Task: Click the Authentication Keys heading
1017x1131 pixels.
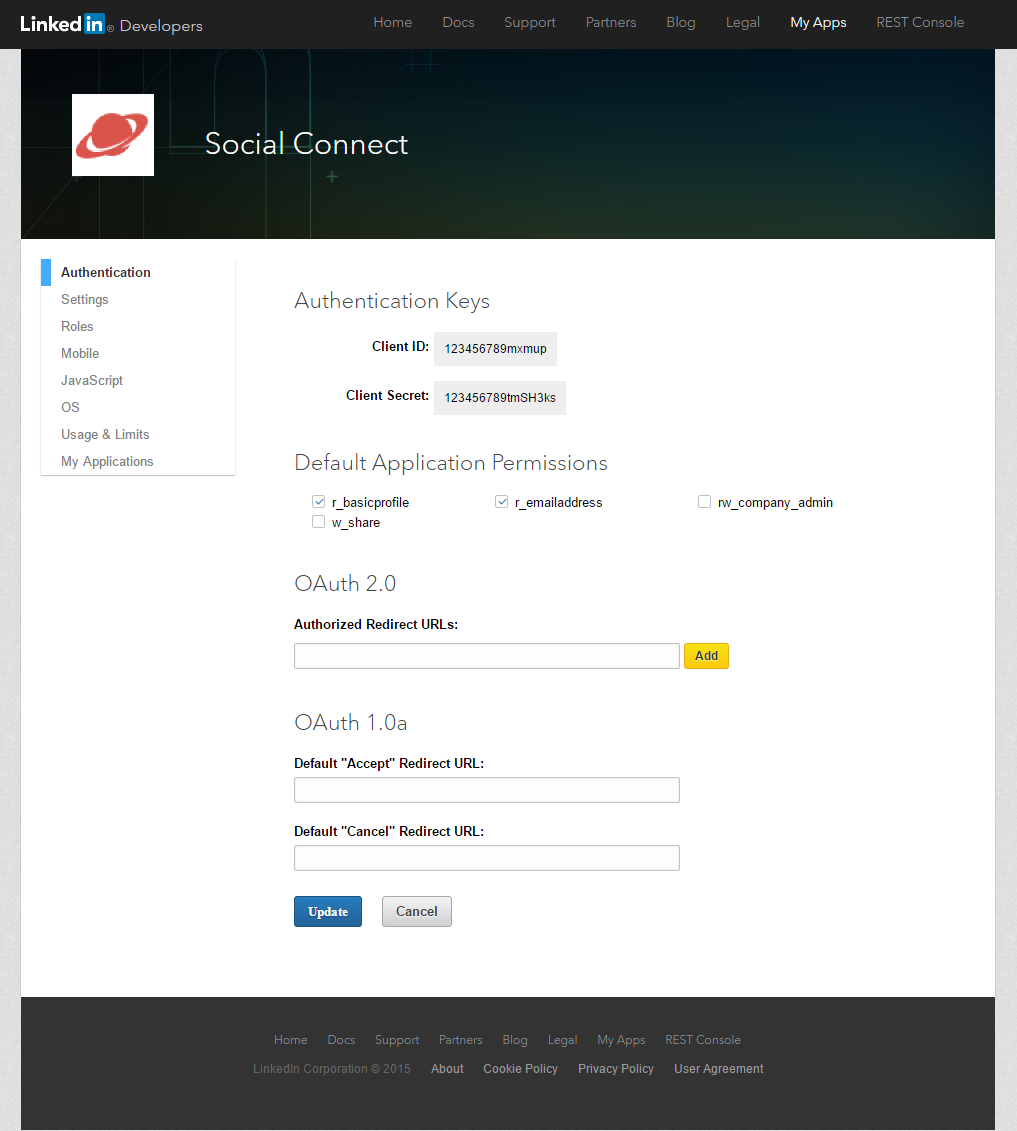Action: 392,301
